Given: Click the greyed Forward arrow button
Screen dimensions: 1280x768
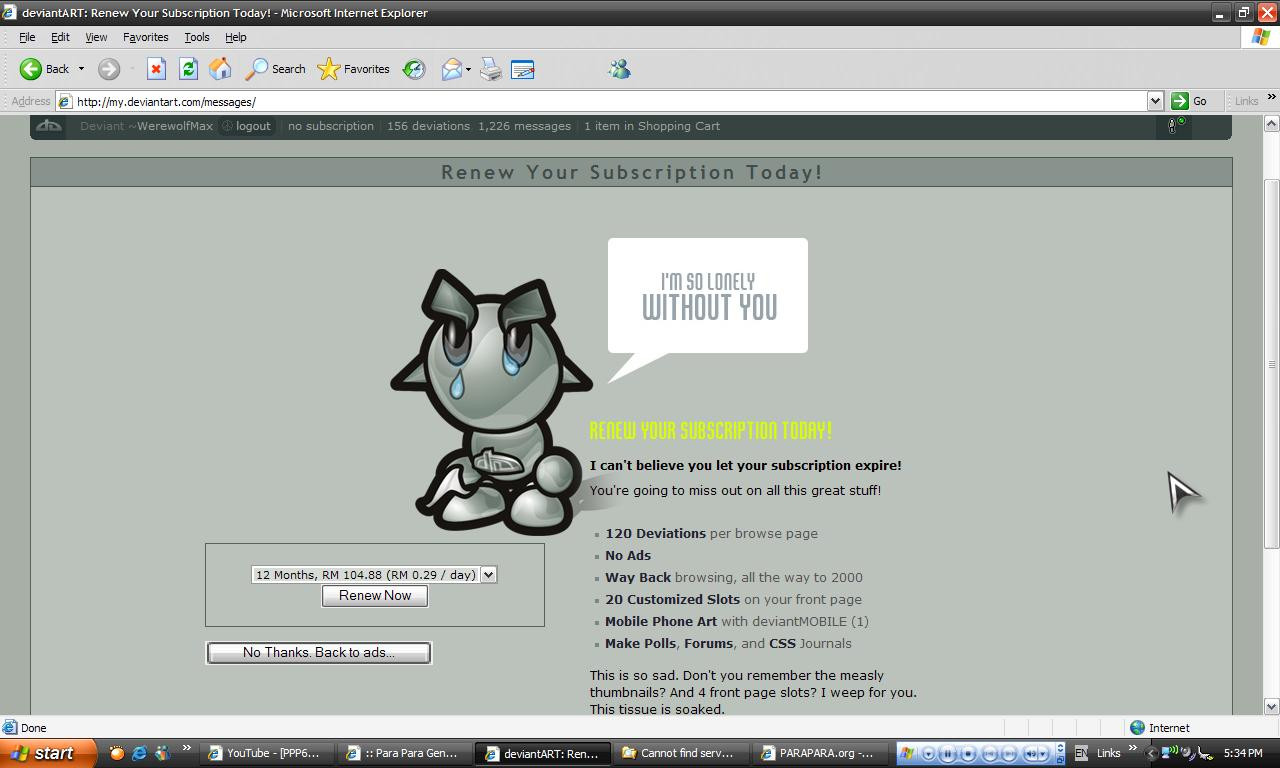Looking at the screenshot, I should click(109, 69).
